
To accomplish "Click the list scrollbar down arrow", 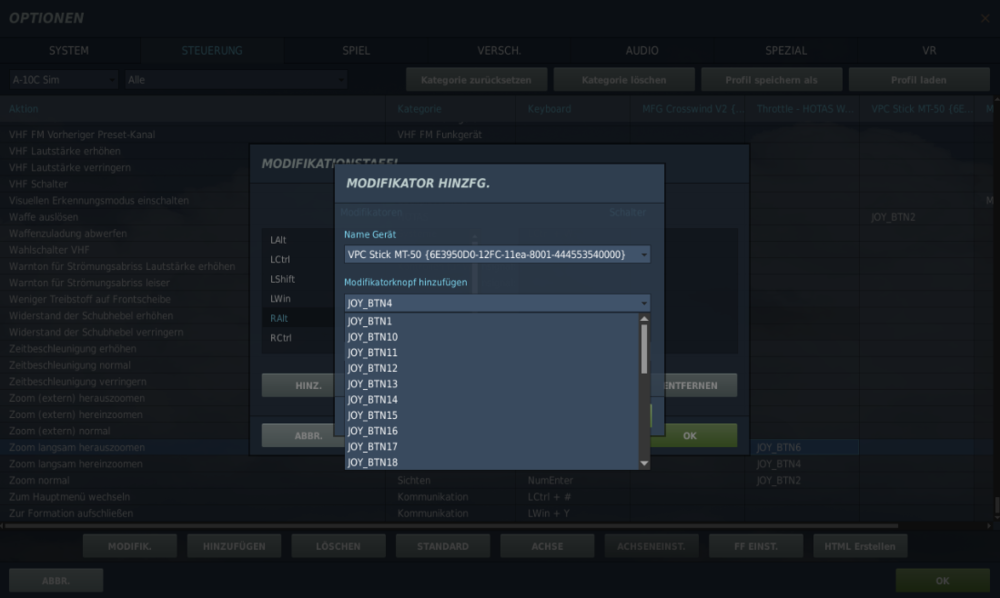I will [644, 463].
